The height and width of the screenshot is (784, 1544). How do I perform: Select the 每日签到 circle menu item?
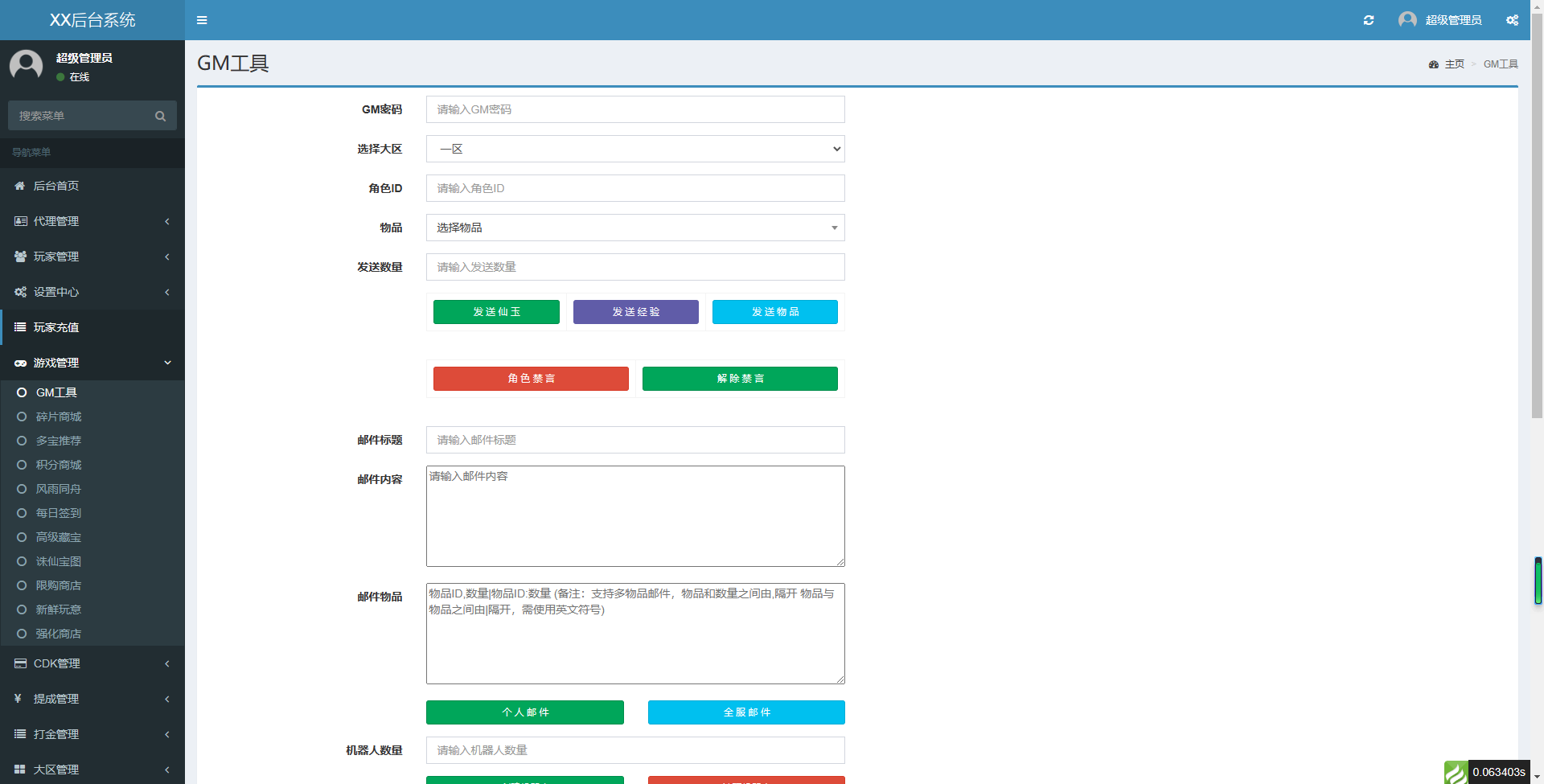pos(58,513)
